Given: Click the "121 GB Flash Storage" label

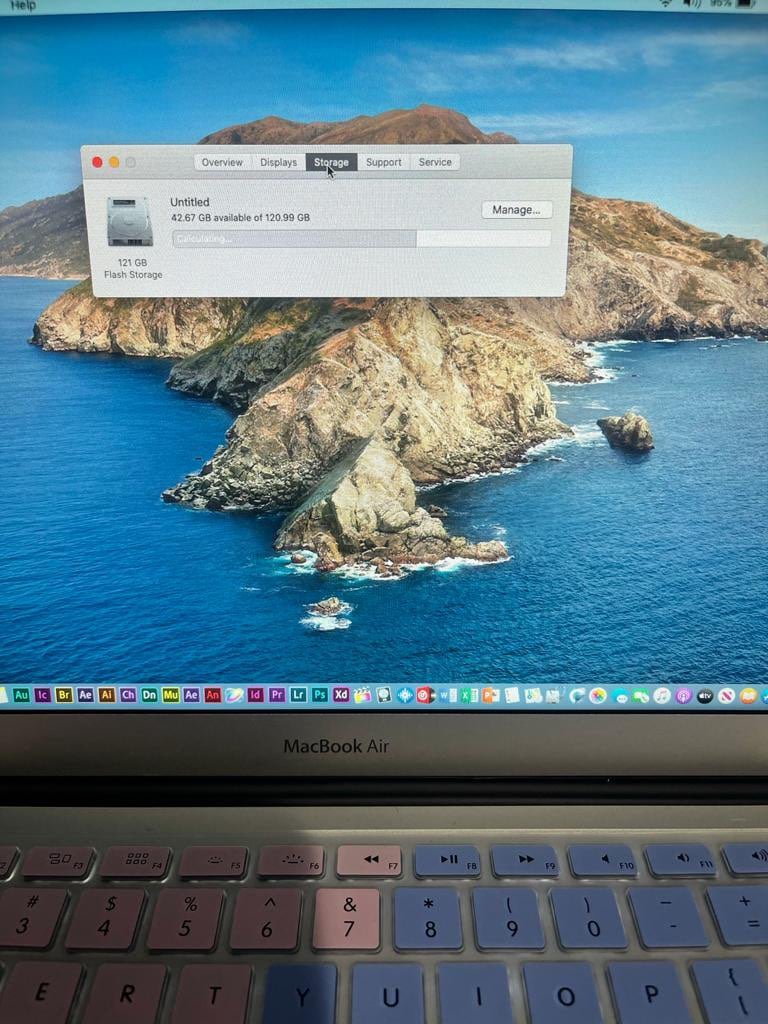Looking at the screenshot, I should pyautogui.click(x=133, y=268).
